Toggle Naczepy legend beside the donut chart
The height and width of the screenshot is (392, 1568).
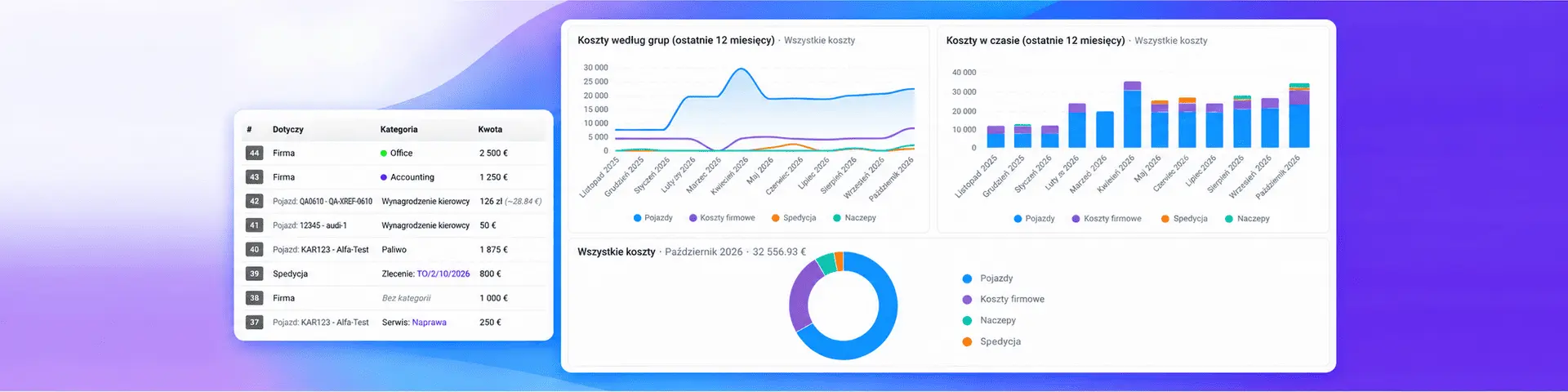click(x=989, y=321)
